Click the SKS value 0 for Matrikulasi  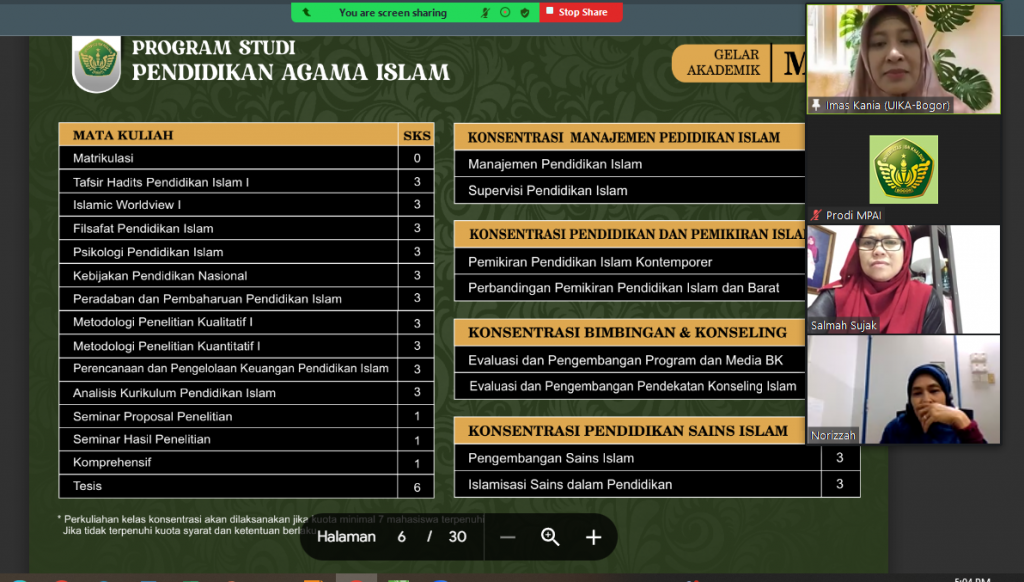click(x=417, y=158)
